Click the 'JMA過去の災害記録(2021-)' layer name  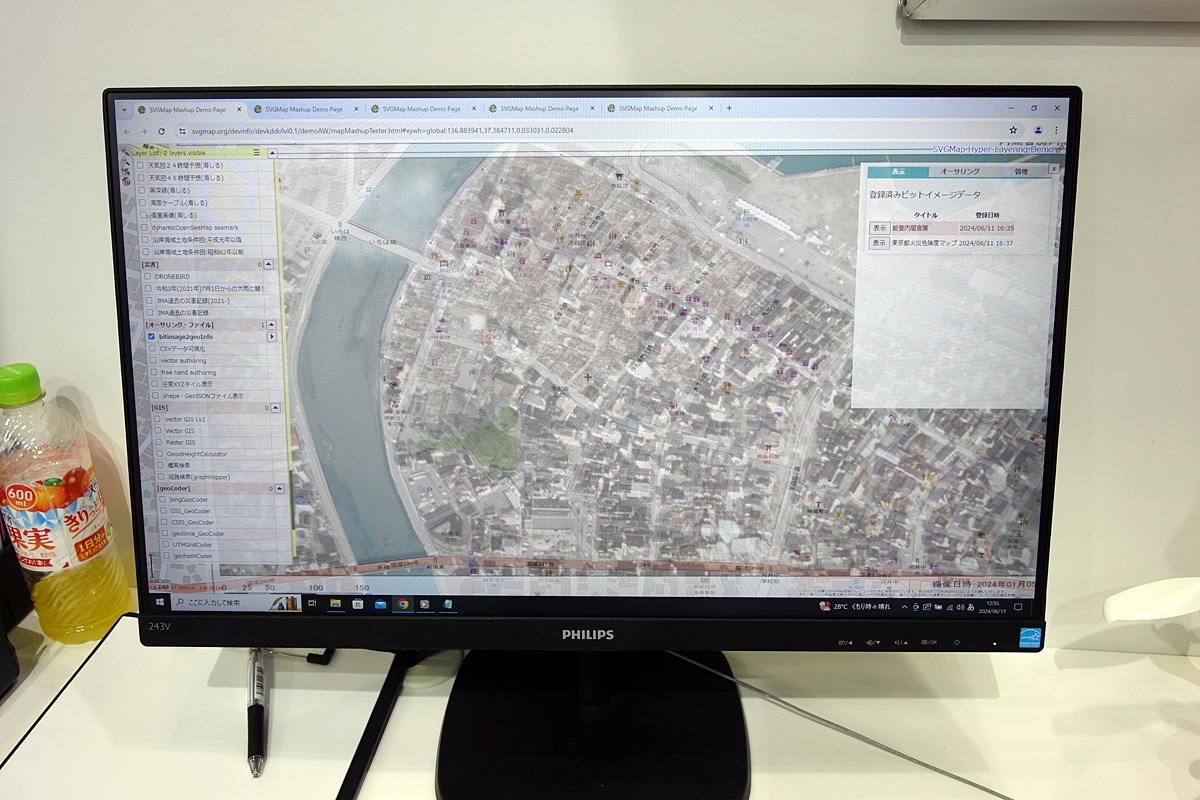tap(193, 300)
